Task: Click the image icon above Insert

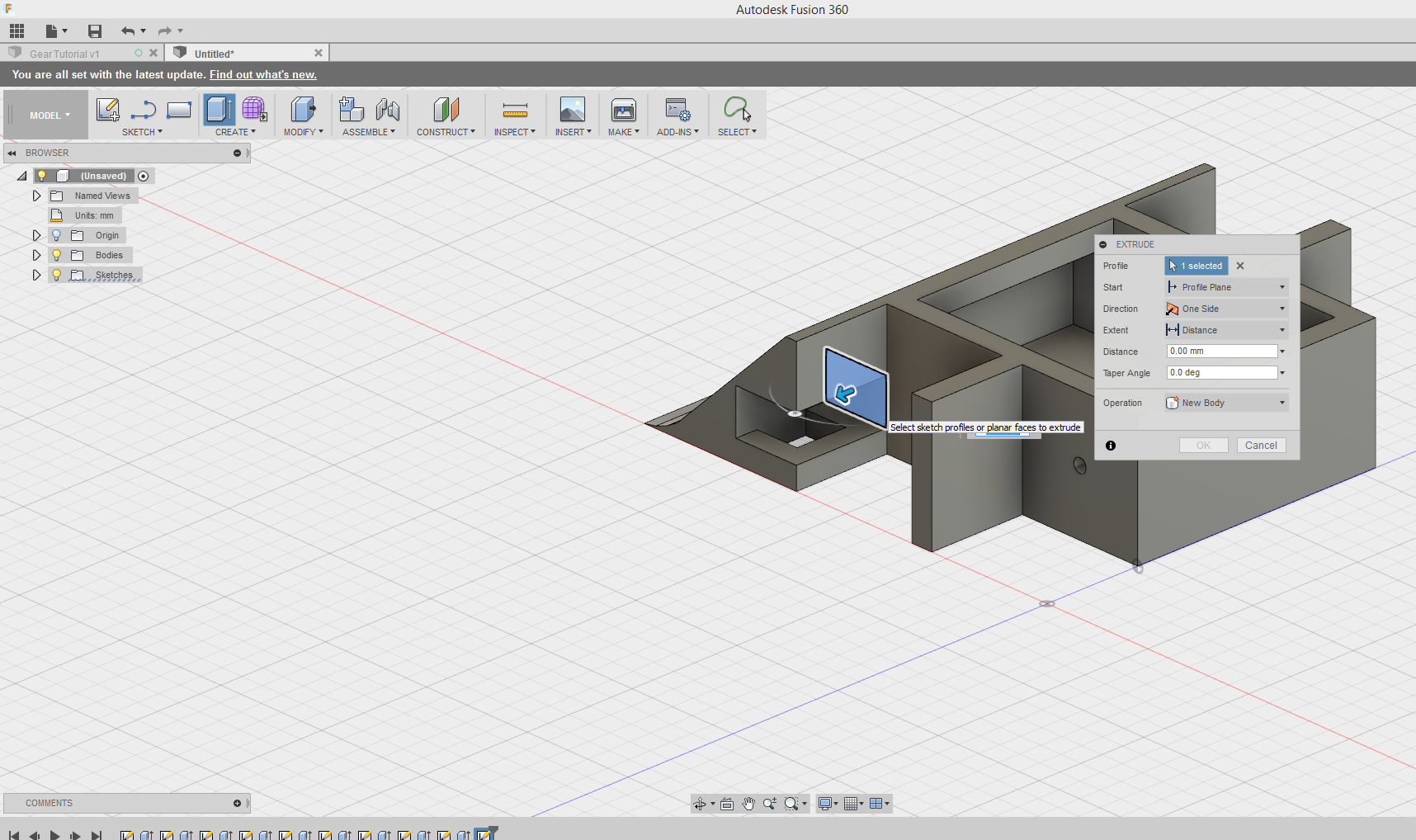Action: (572, 110)
